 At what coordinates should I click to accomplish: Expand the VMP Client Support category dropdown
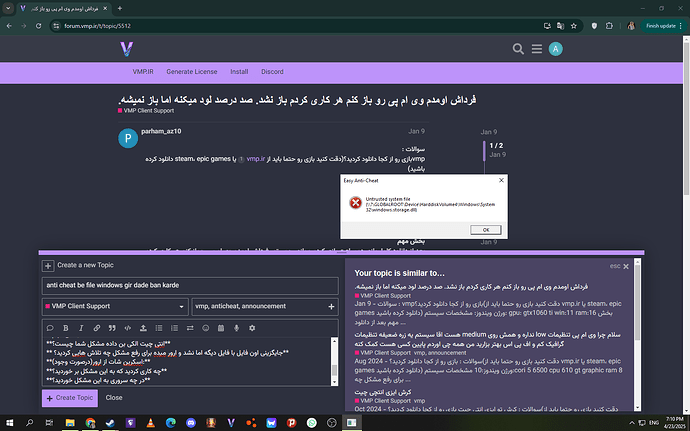(x=115, y=306)
